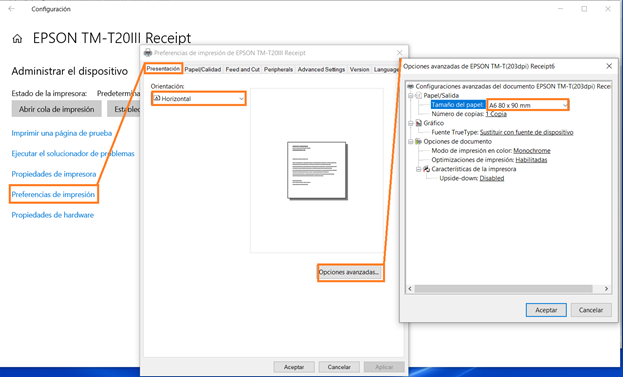Collapse the Papel/Salida tree node
The width and height of the screenshot is (623, 377).
410,96
